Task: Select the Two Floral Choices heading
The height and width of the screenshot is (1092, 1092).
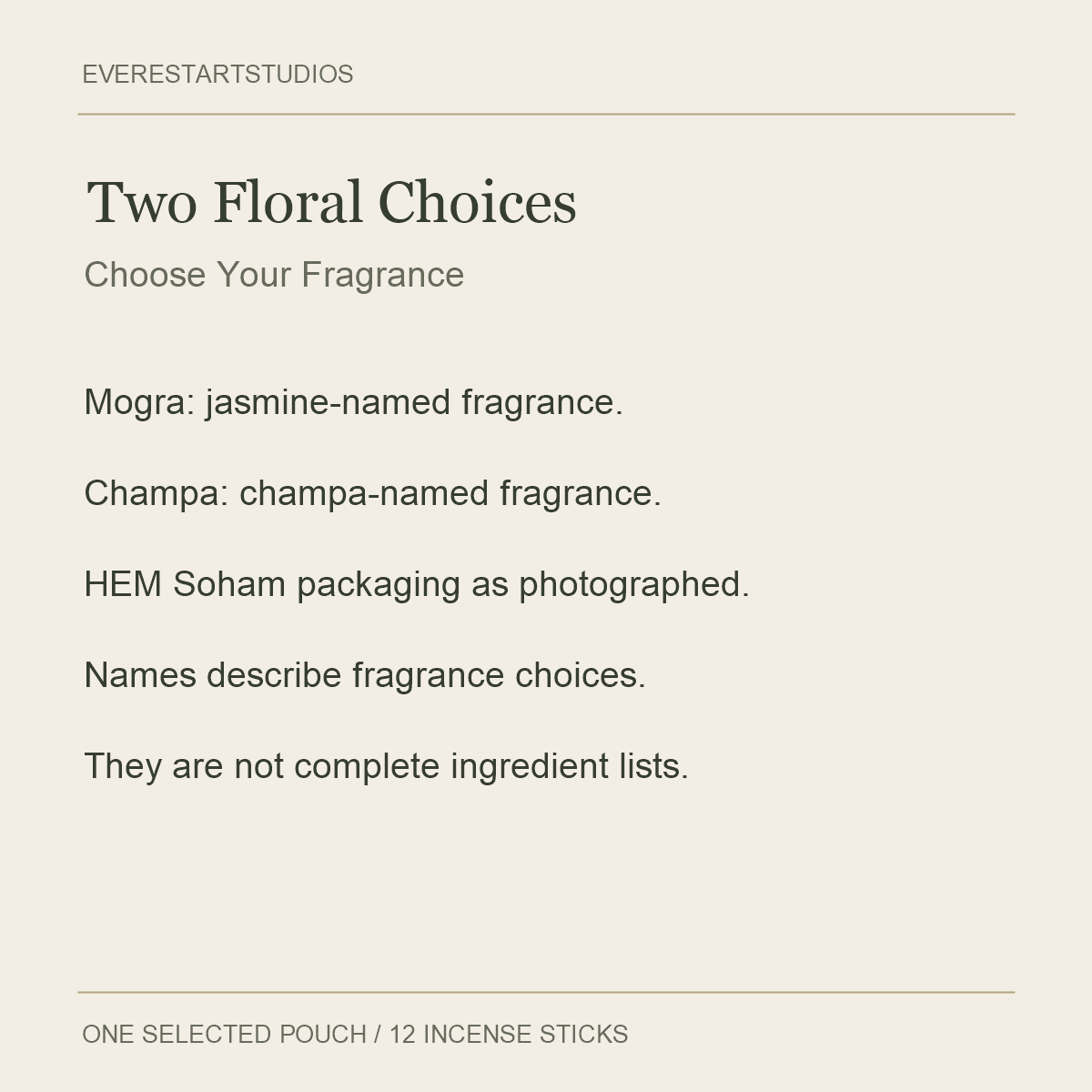Action: coord(331,202)
